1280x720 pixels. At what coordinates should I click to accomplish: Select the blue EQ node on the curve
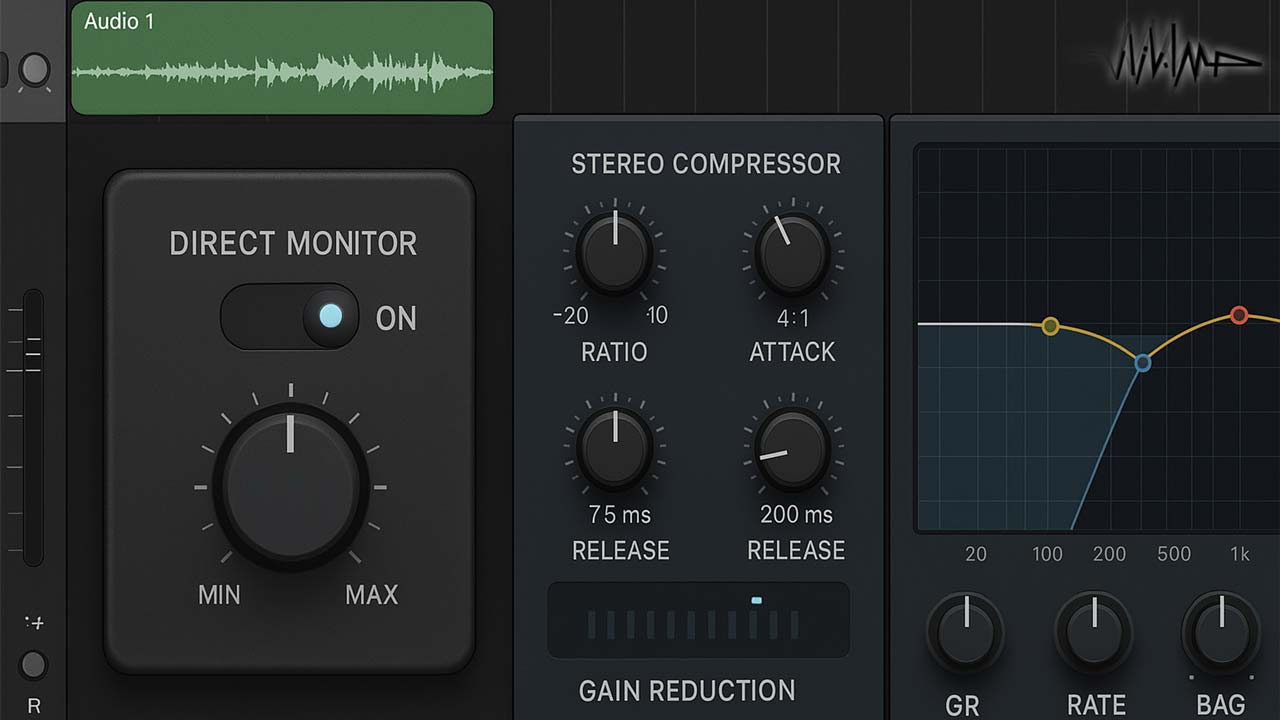click(1143, 364)
